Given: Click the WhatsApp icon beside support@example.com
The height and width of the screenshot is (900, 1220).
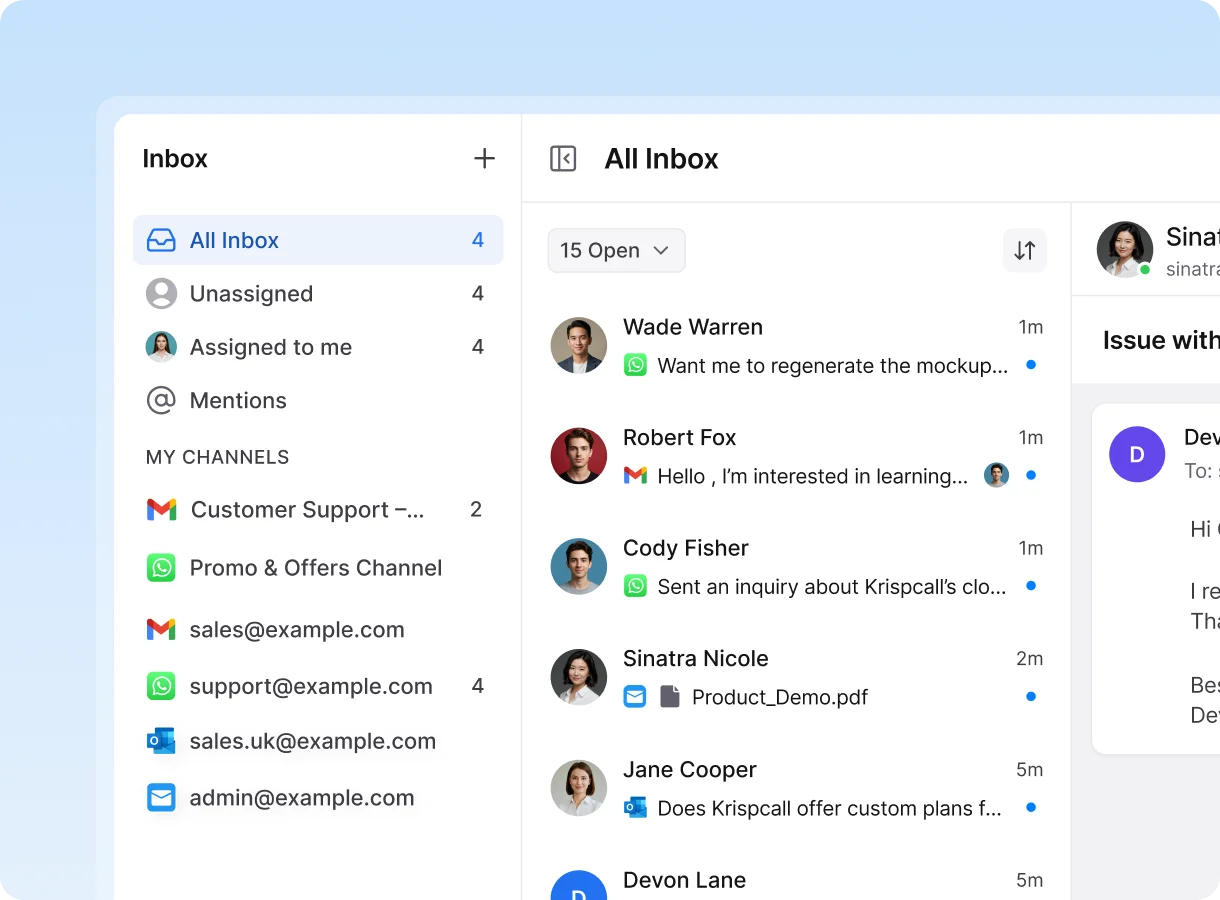Looking at the screenshot, I should tap(161, 686).
